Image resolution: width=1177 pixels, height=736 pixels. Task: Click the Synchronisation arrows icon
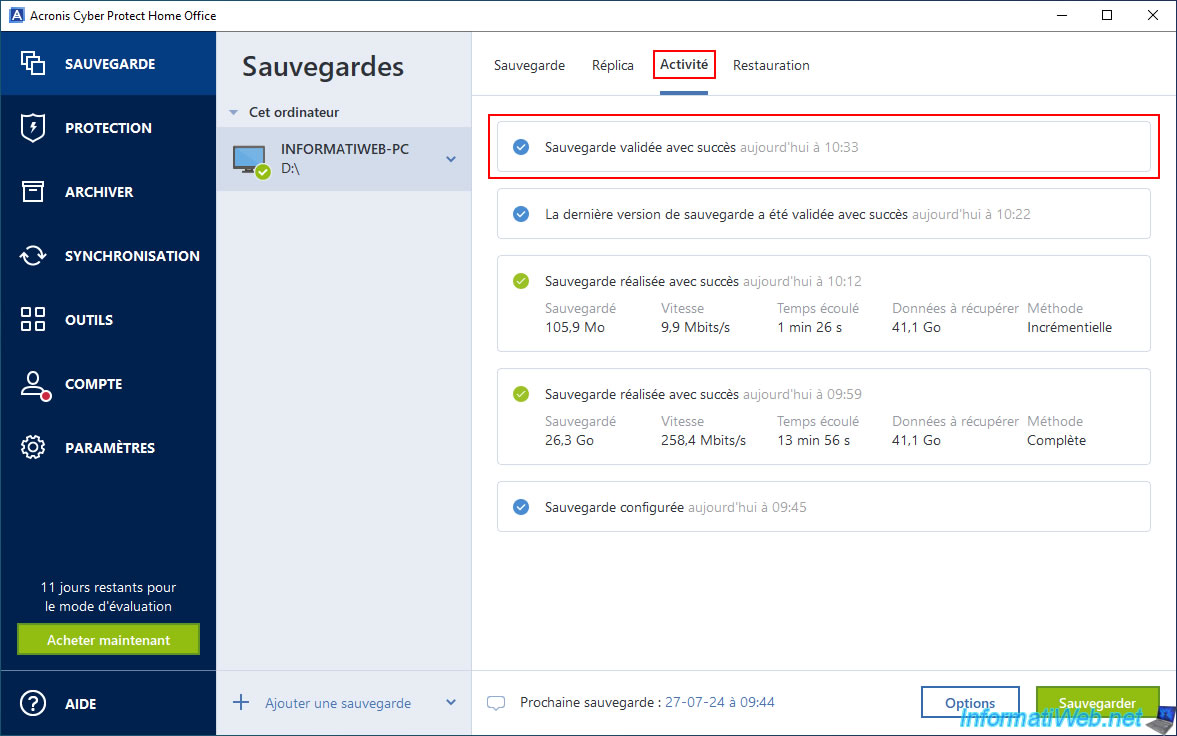pyautogui.click(x=33, y=256)
